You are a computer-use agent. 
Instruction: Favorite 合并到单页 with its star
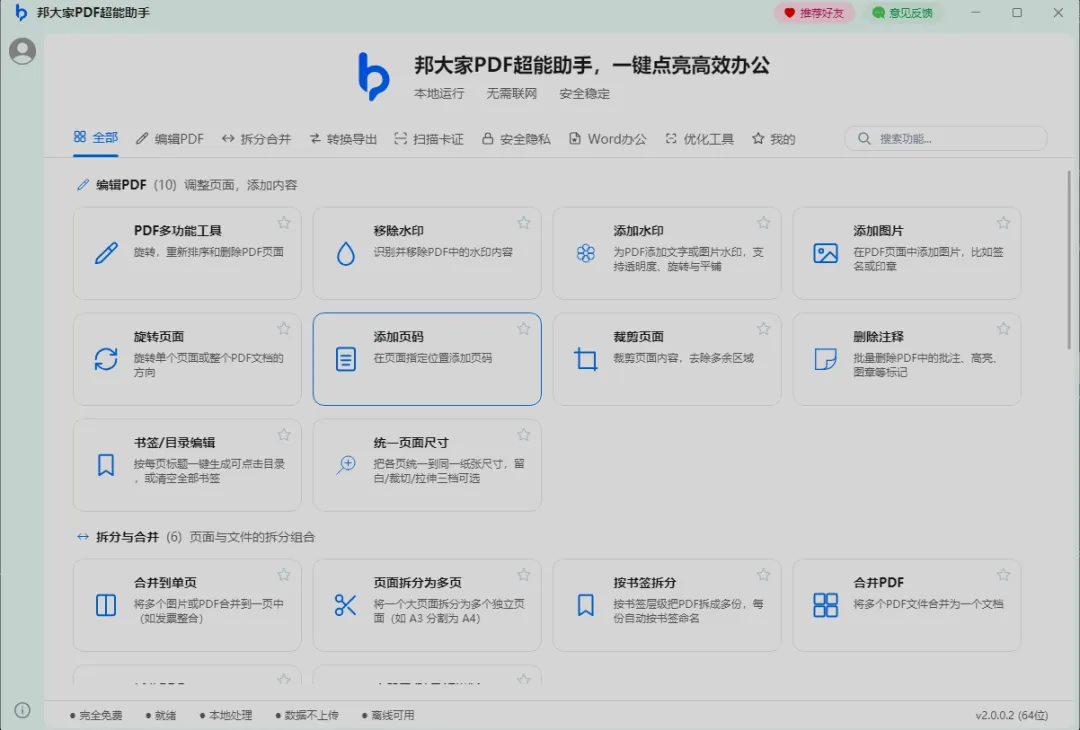[x=284, y=574]
